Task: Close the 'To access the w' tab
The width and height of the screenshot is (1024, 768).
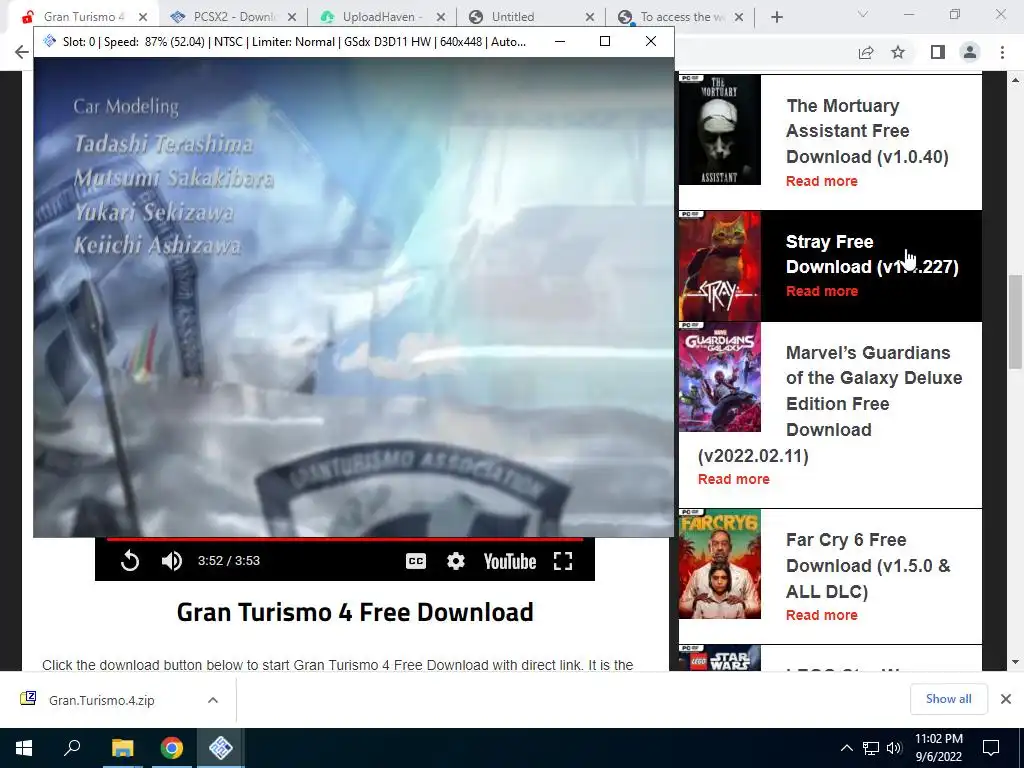Action: (x=739, y=17)
